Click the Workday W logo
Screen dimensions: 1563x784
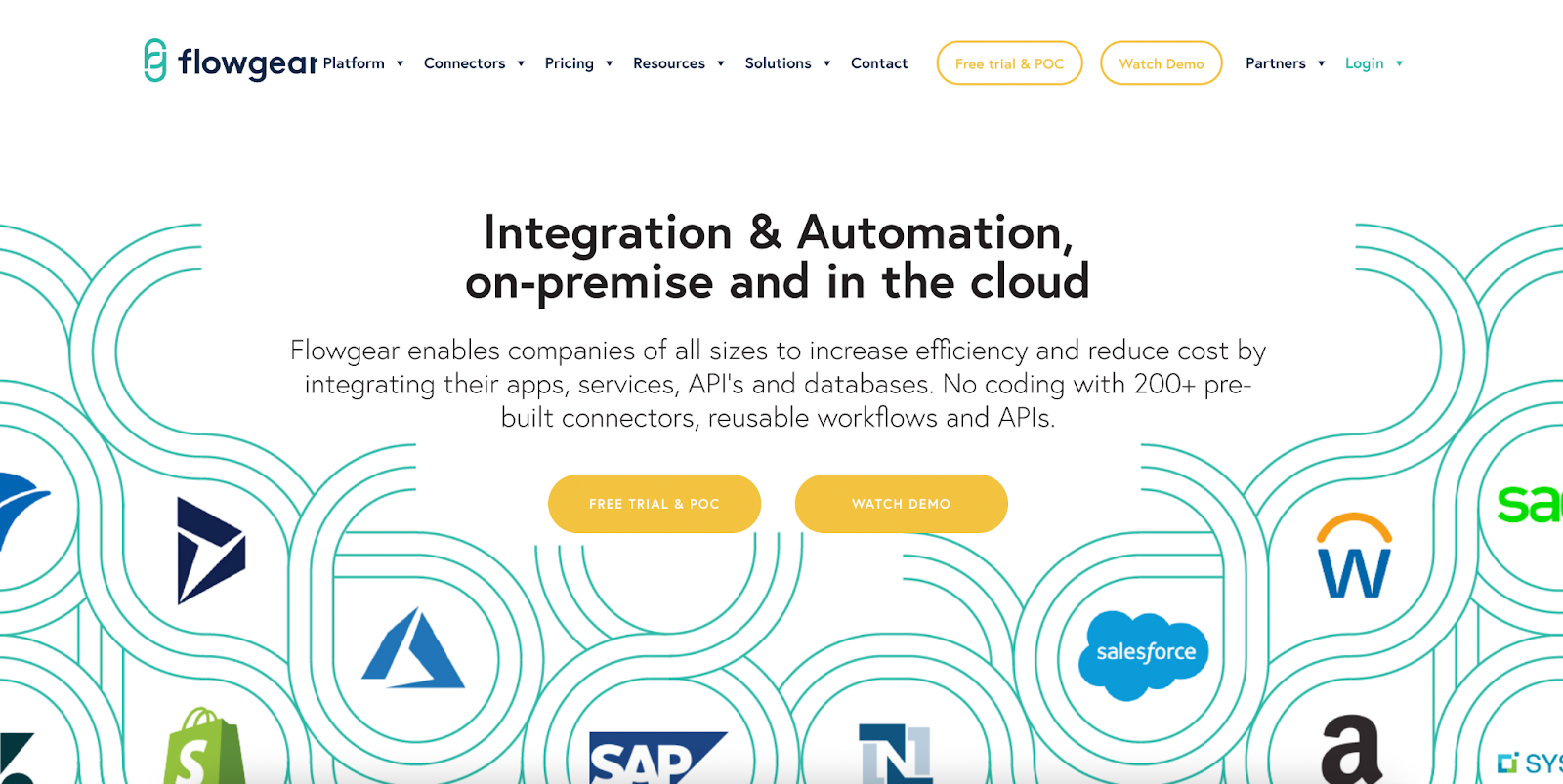[x=1354, y=556]
